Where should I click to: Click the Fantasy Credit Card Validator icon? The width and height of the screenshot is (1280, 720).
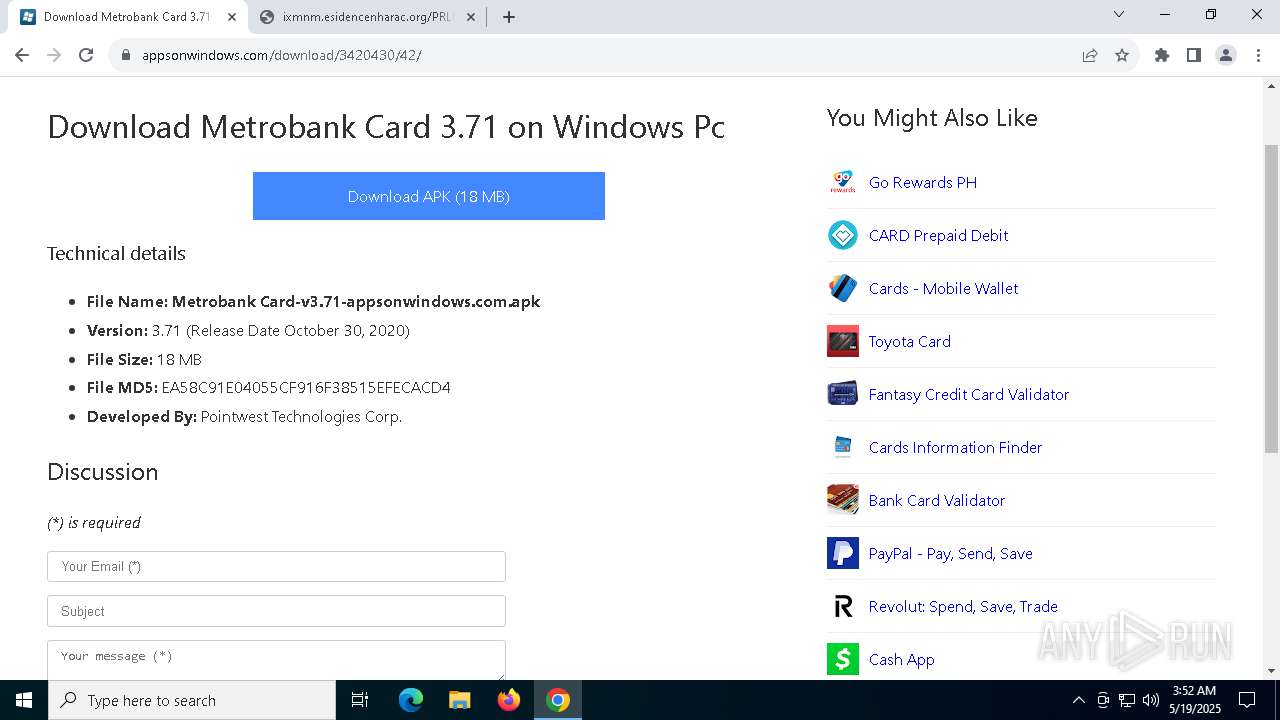(843, 394)
